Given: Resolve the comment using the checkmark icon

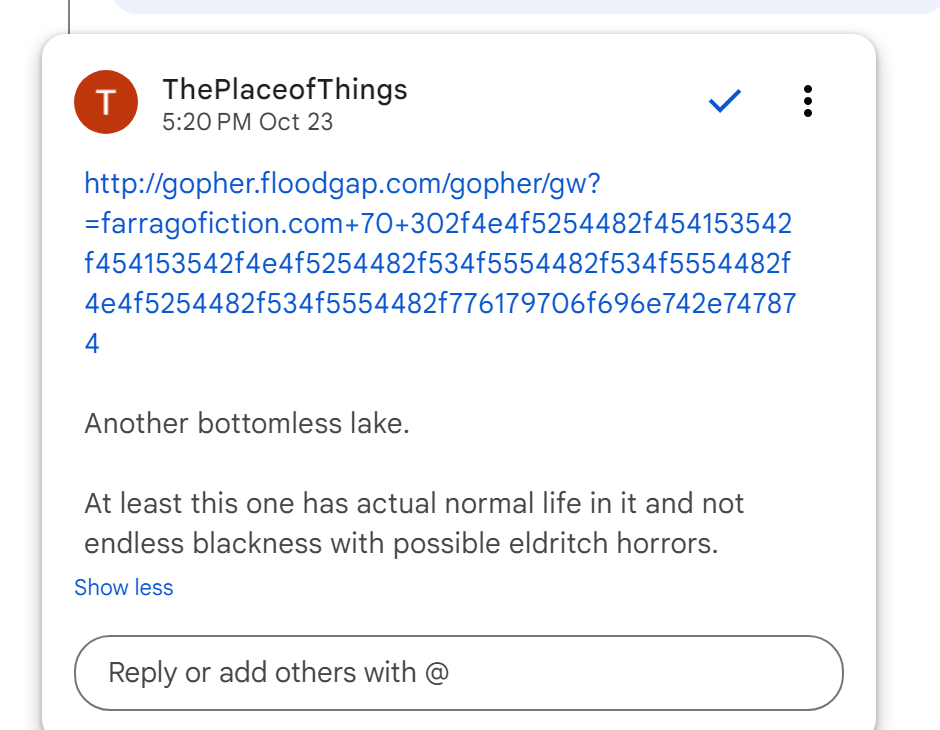Looking at the screenshot, I should [724, 101].
